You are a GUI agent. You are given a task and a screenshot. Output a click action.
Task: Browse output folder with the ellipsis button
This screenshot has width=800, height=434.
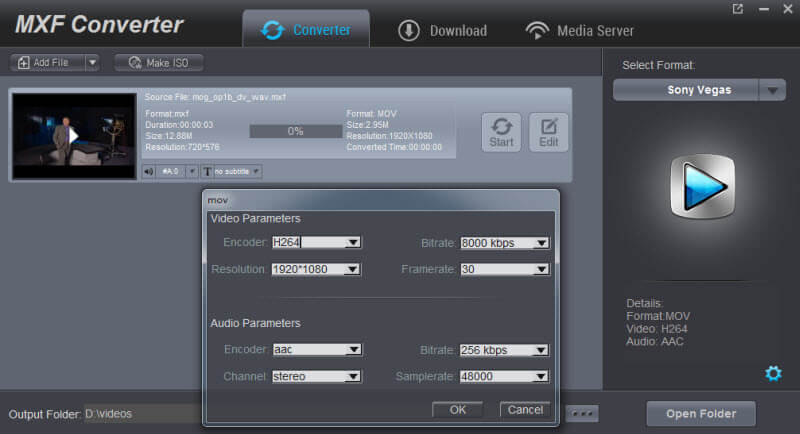point(582,414)
